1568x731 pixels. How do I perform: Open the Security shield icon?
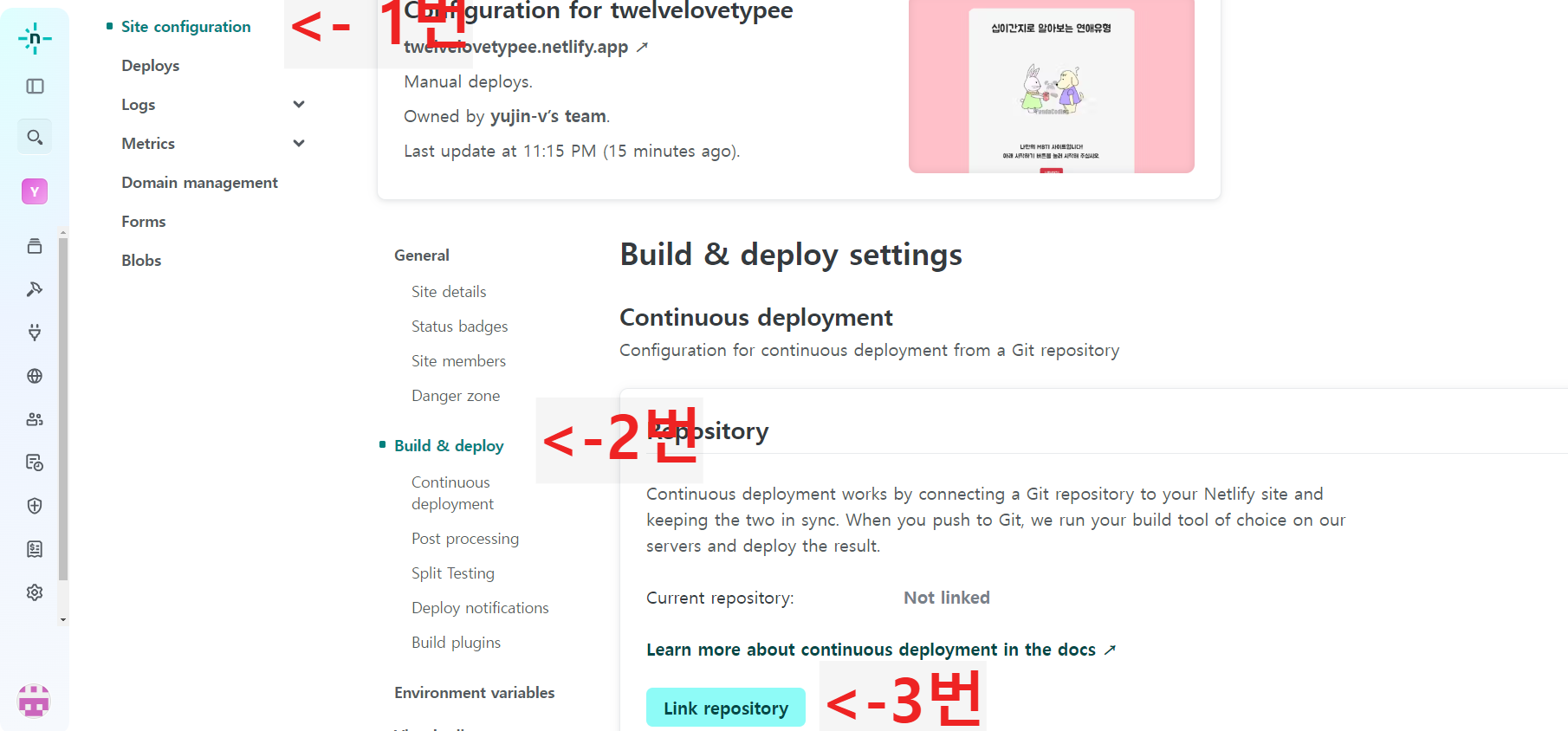click(x=35, y=506)
